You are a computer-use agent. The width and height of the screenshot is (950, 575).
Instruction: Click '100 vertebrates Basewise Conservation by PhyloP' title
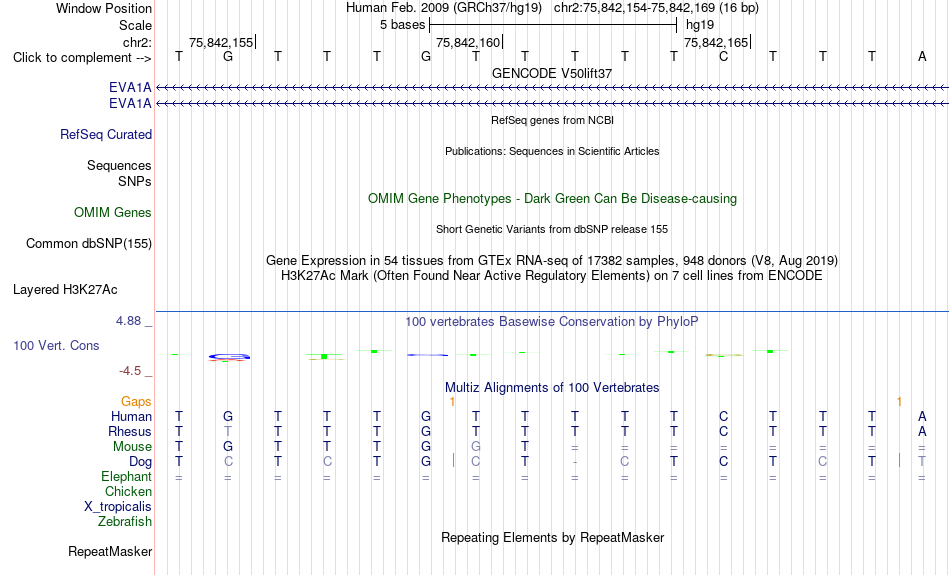click(x=552, y=322)
